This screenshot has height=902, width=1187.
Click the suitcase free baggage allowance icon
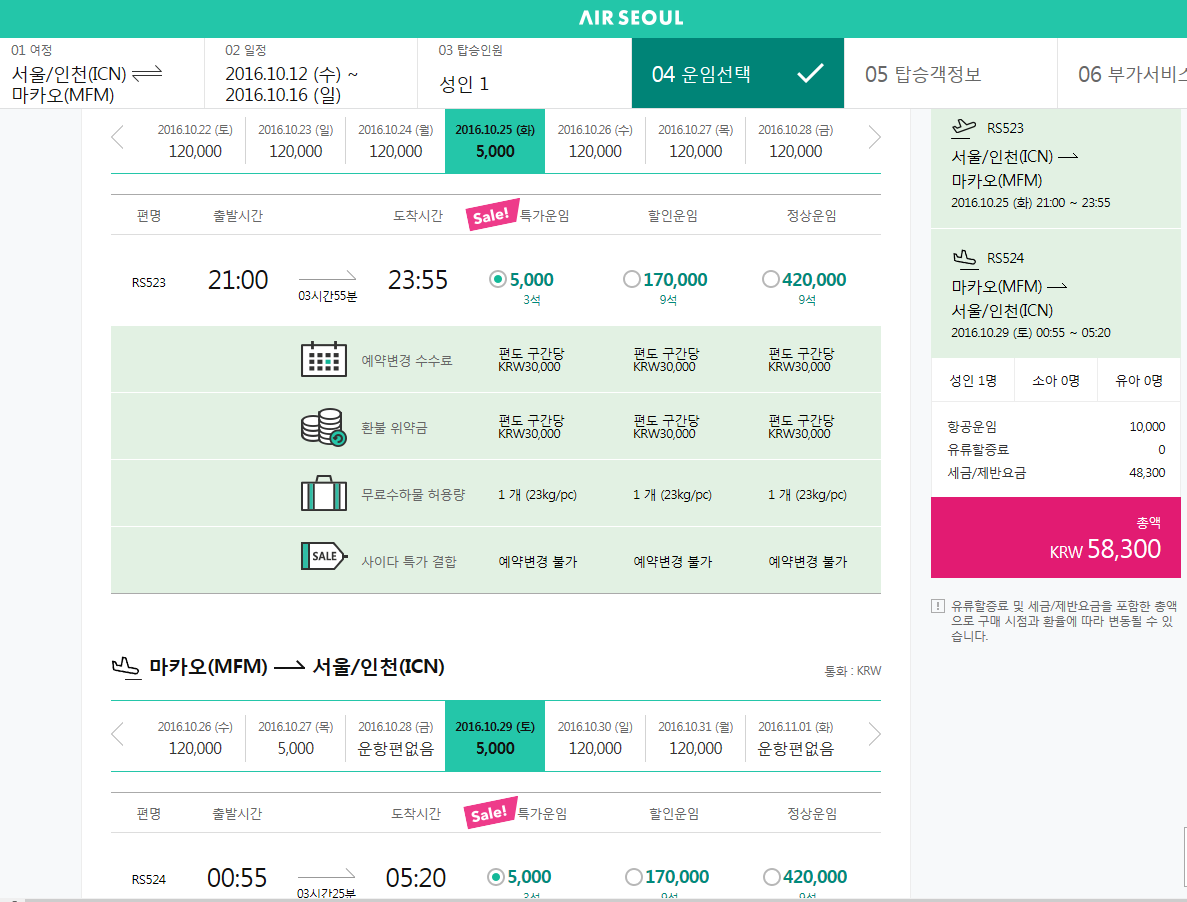(323, 494)
